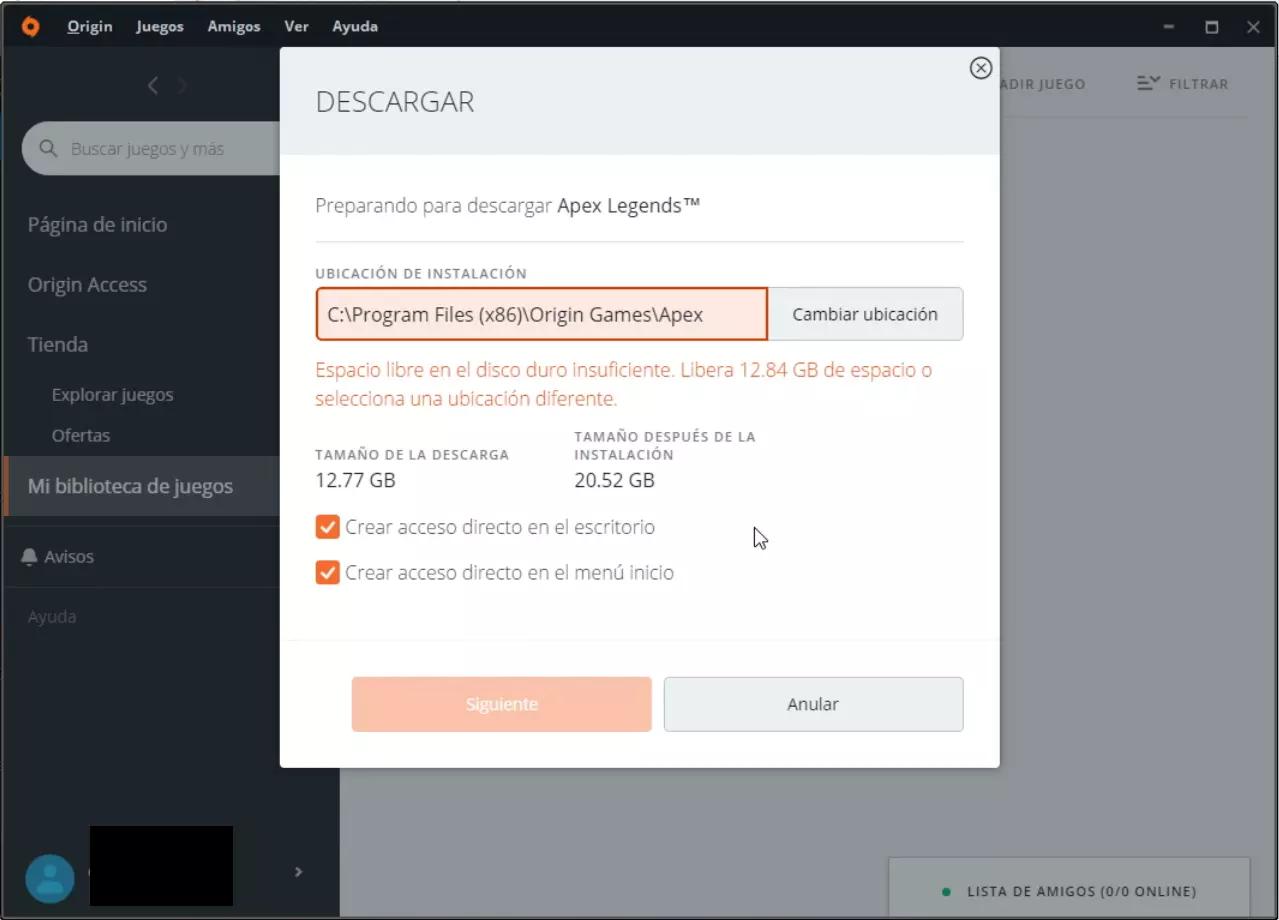The height and width of the screenshot is (920, 1279).
Task: Open Origin Access in the sidebar
Action: coord(87,285)
